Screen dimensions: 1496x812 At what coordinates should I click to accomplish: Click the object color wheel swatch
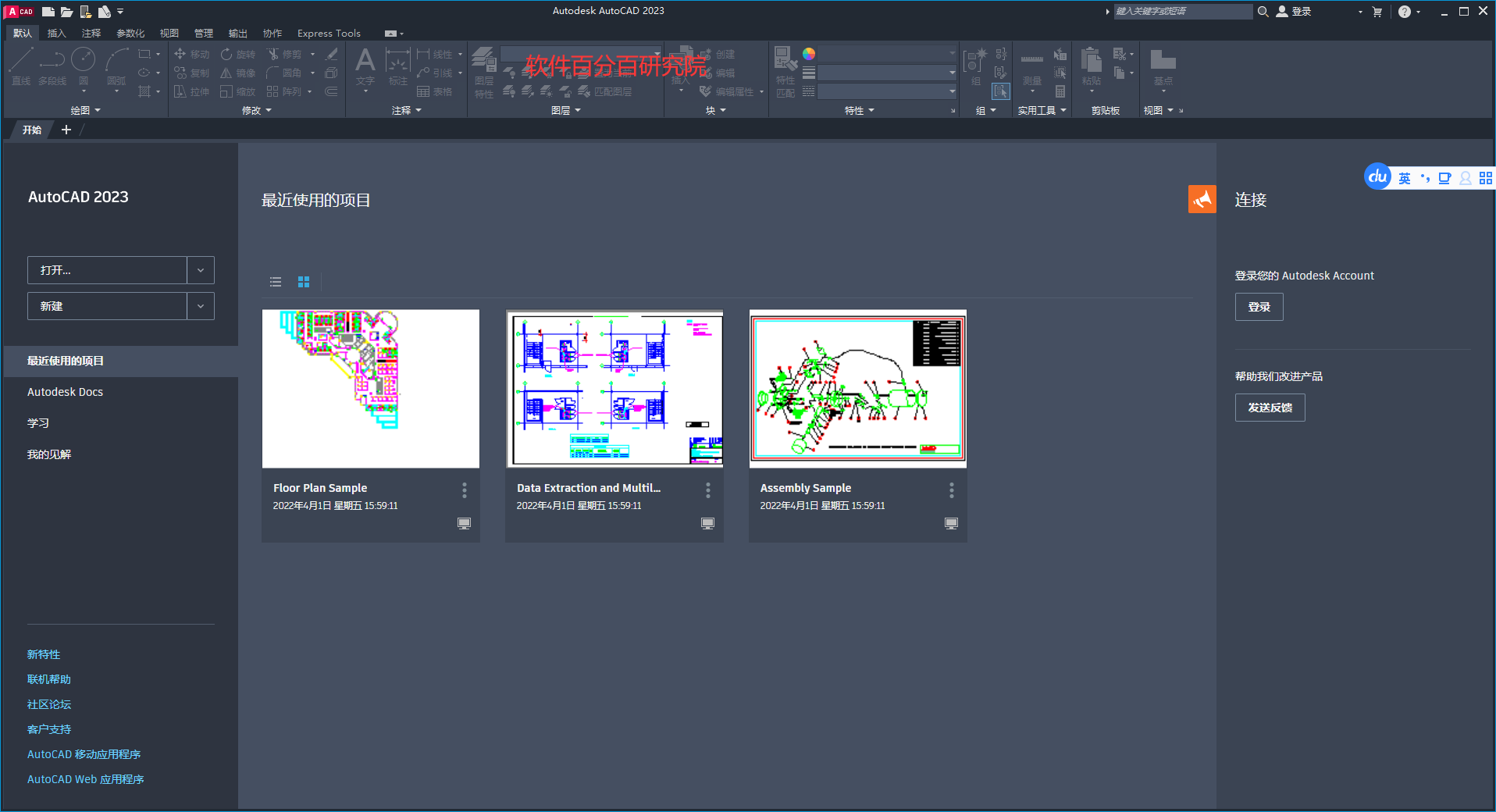[809, 54]
